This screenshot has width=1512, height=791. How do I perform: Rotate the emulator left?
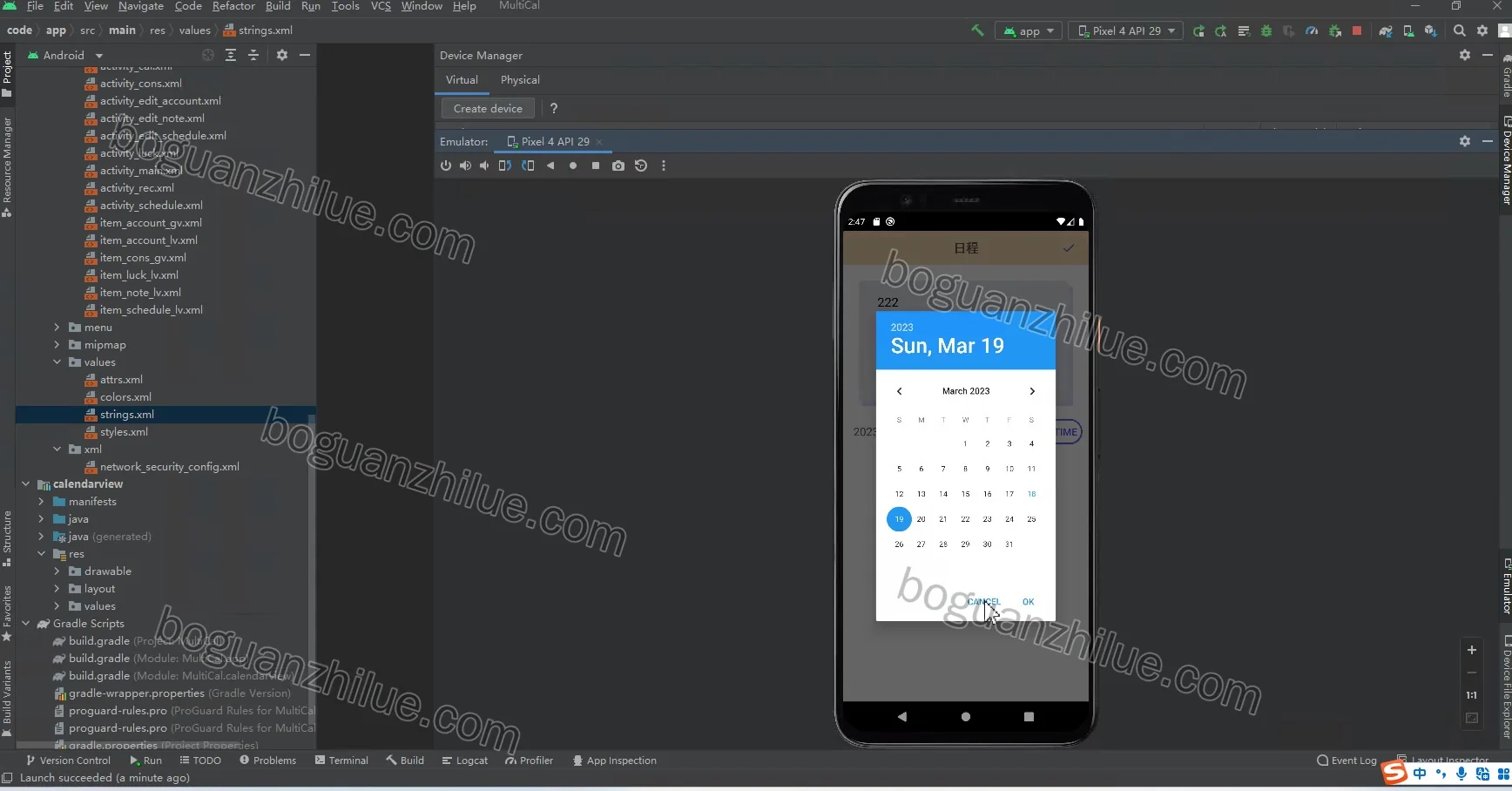505,166
